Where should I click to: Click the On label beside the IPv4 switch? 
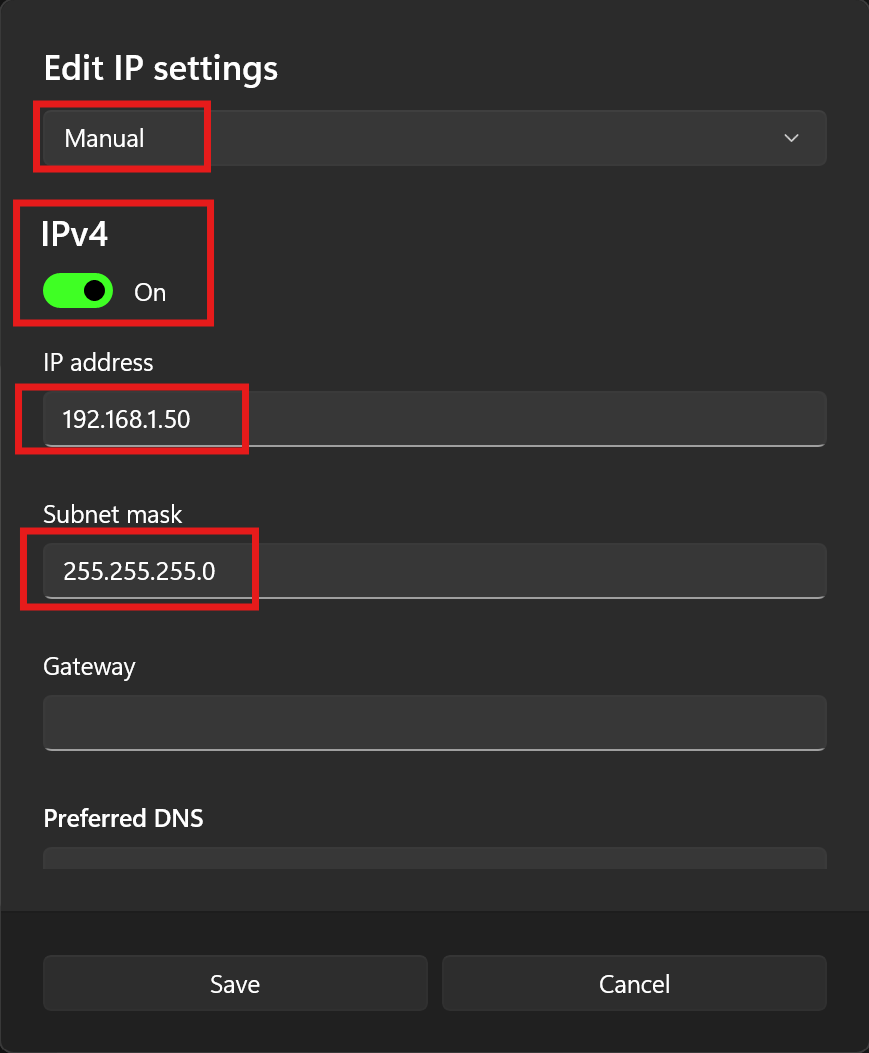click(x=150, y=292)
